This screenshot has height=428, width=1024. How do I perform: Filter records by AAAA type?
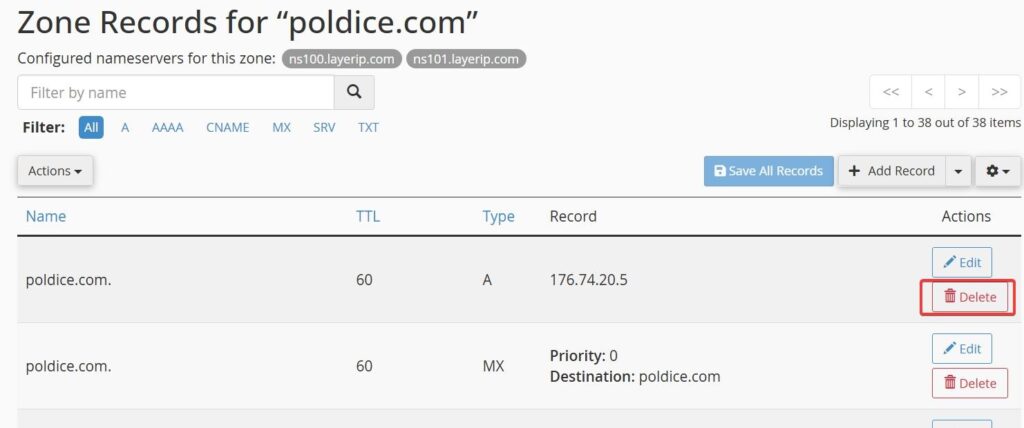click(167, 128)
